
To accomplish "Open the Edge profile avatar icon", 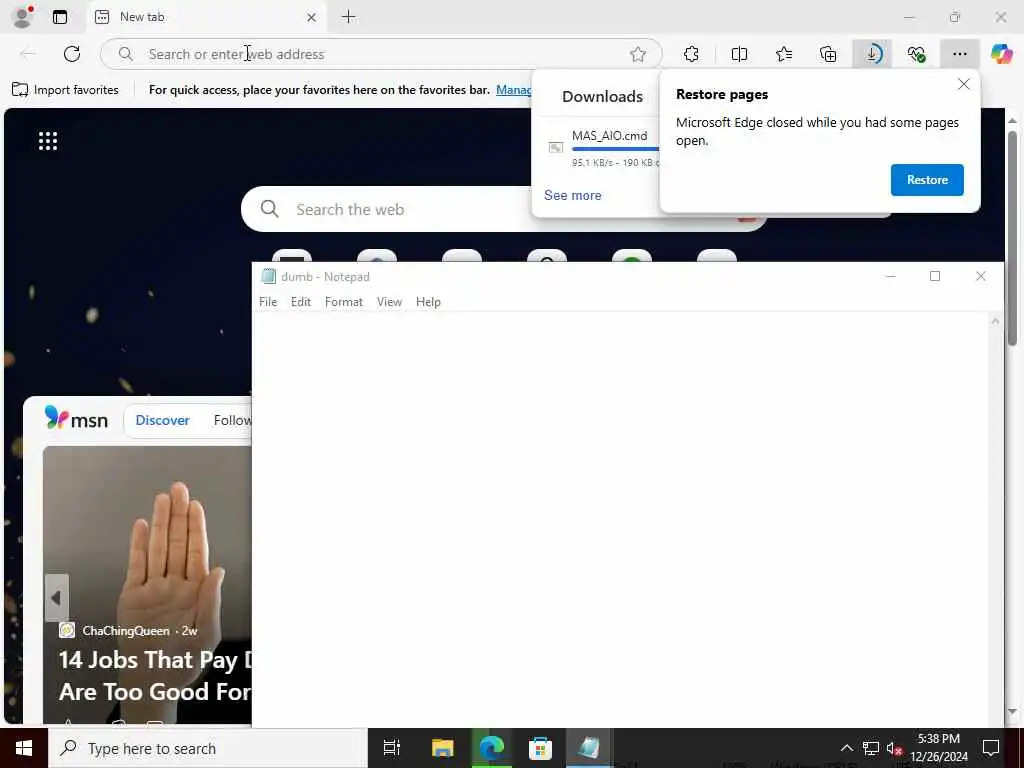I will click(24, 17).
